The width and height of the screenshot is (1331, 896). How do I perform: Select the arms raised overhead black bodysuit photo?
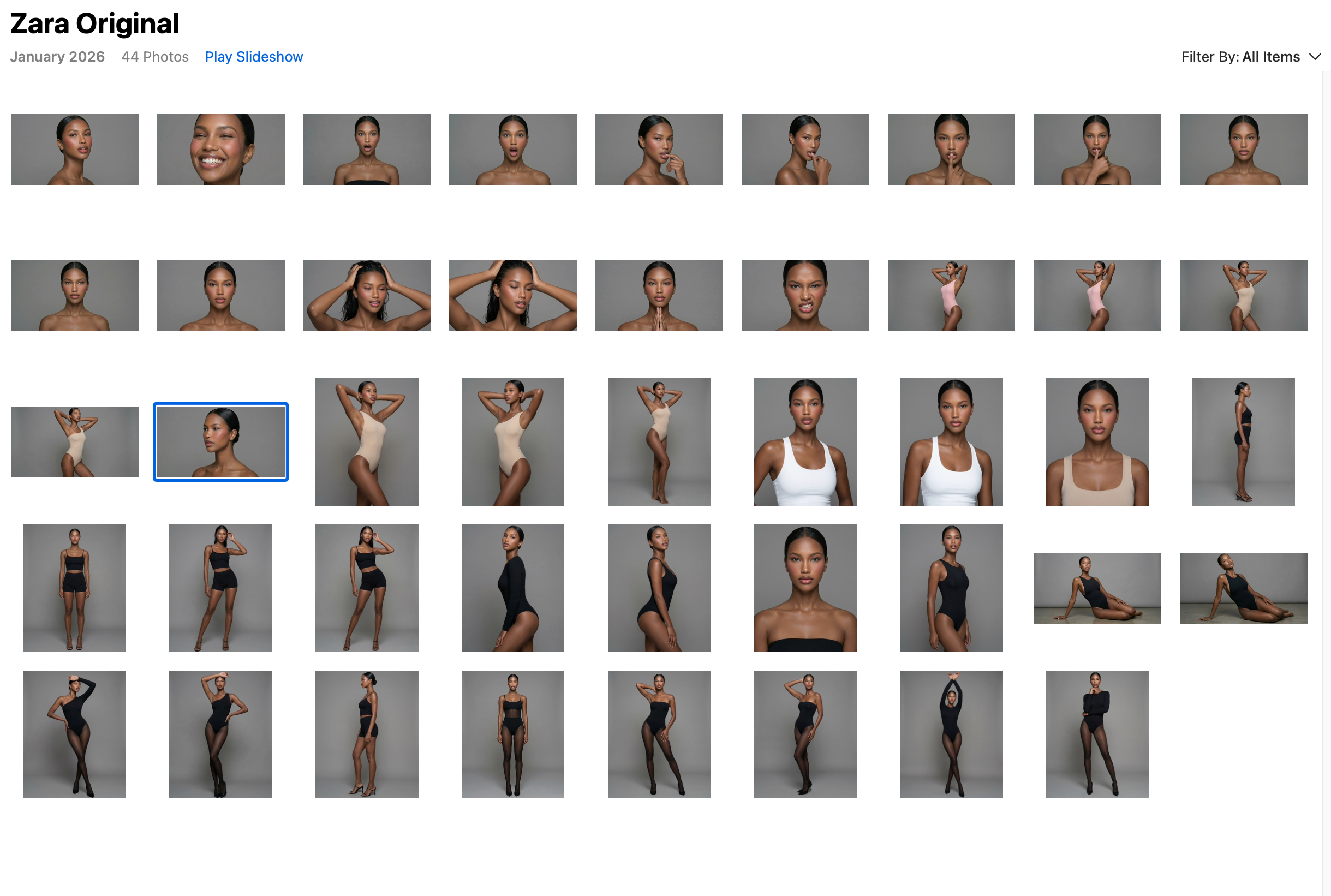951,734
